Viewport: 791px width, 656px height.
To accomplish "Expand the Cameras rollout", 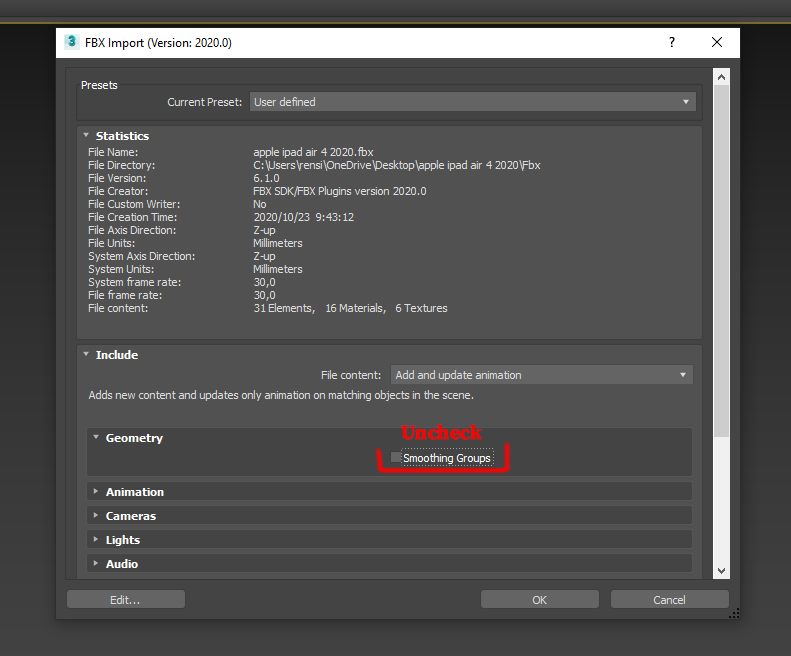I will 96,515.
